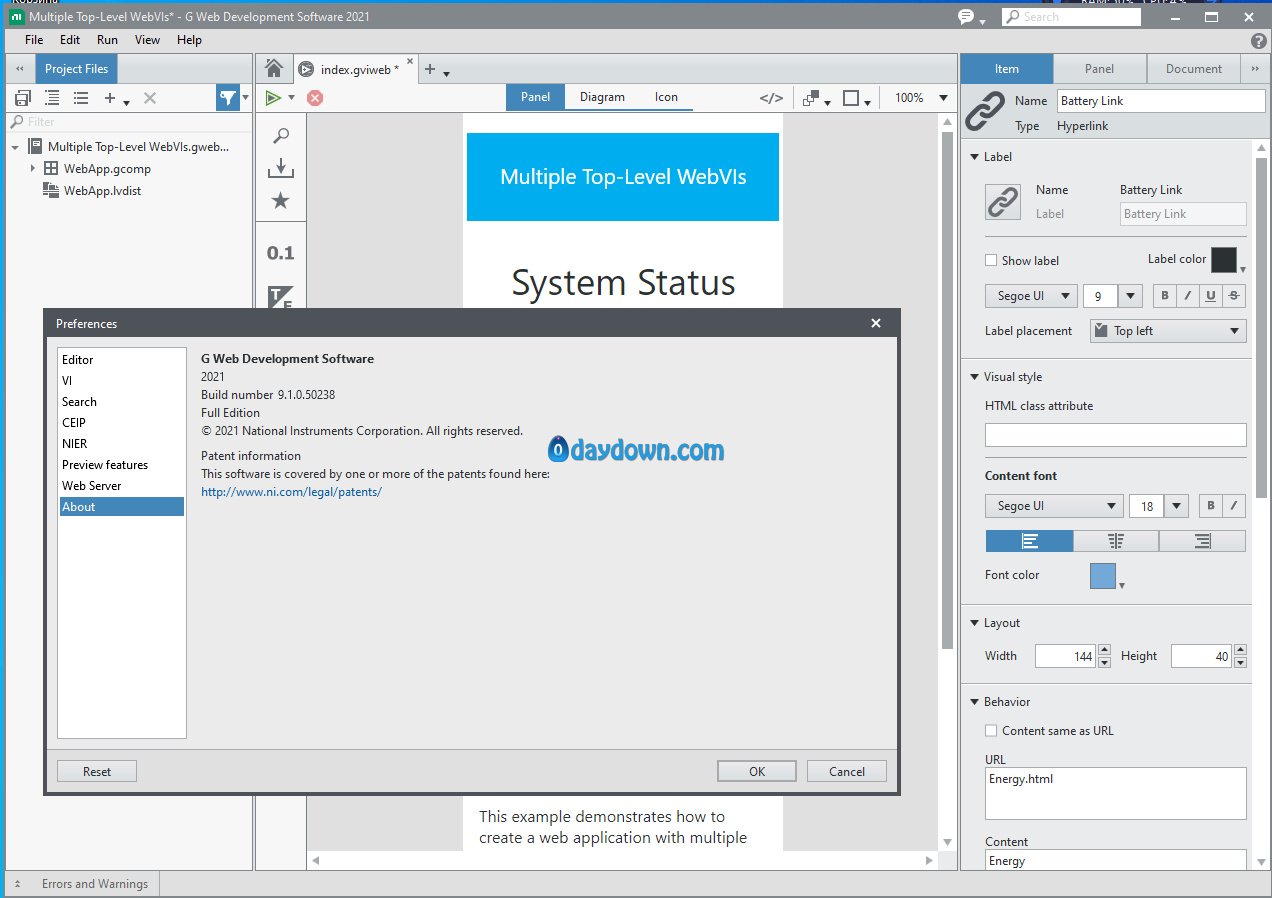Switch to the Diagram tab
Screen dimensions: 1272x898
pos(602,97)
